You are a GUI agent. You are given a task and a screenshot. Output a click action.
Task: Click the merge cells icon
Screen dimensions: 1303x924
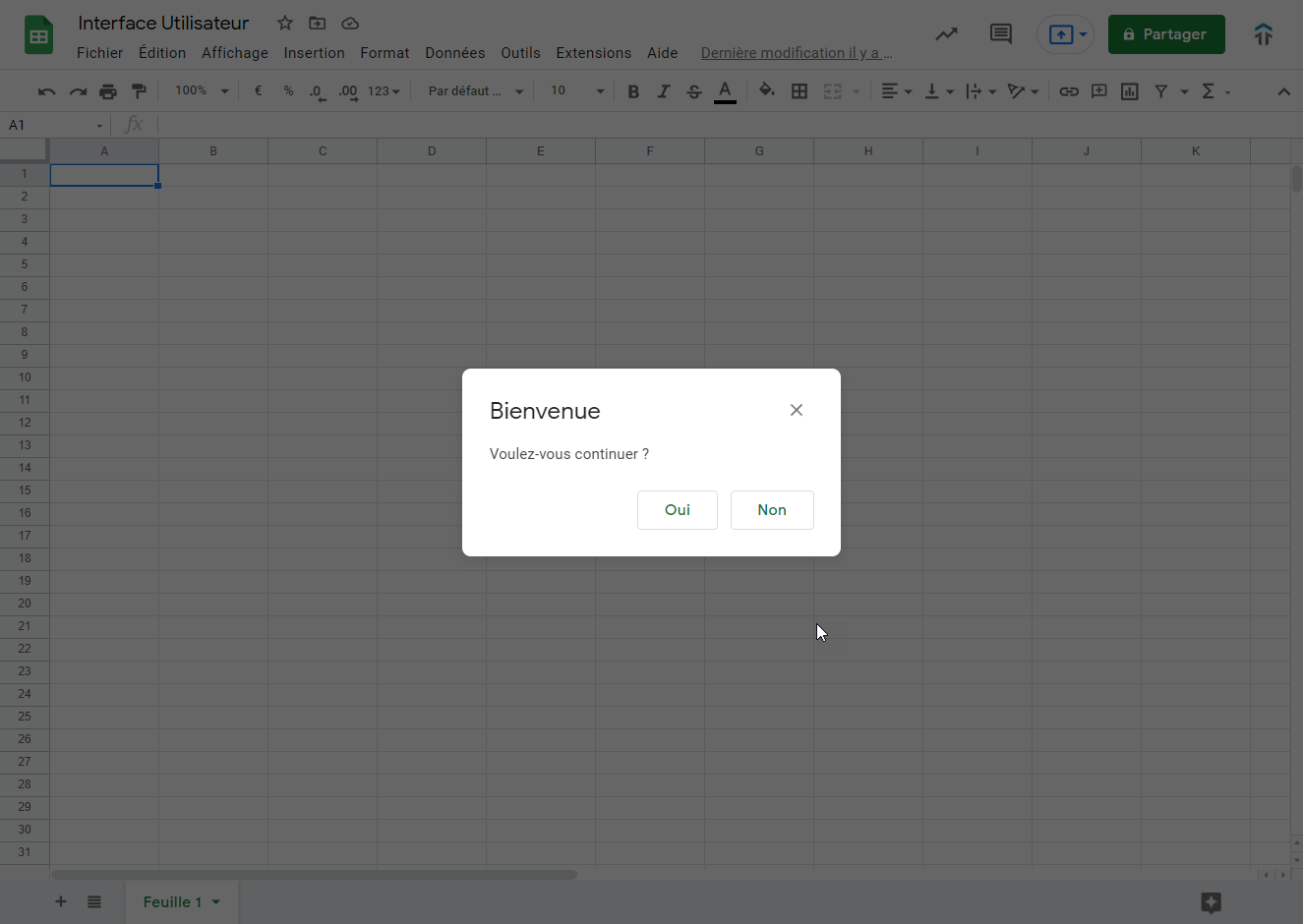tap(833, 91)
